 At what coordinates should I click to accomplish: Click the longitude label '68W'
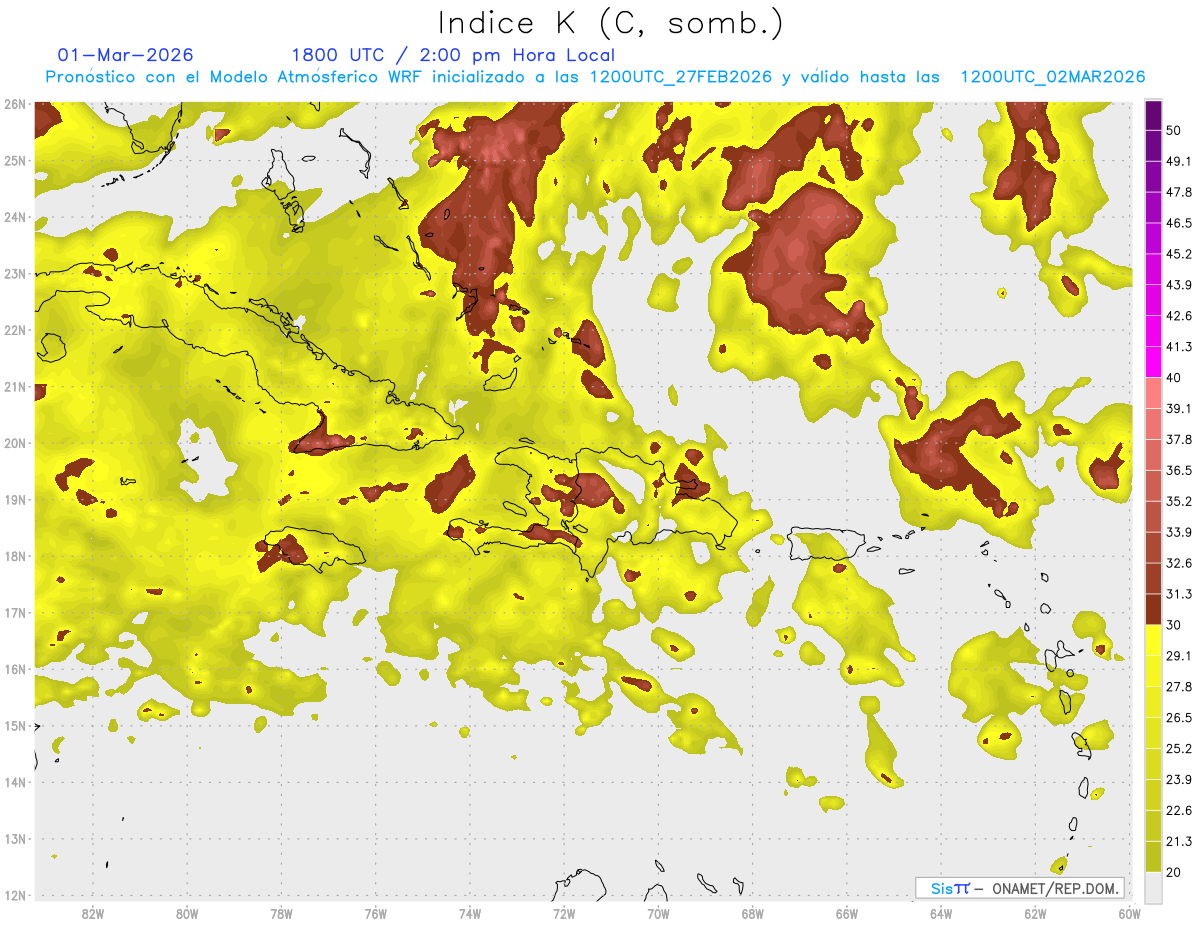pyautogui.click(x=753, y=913)
